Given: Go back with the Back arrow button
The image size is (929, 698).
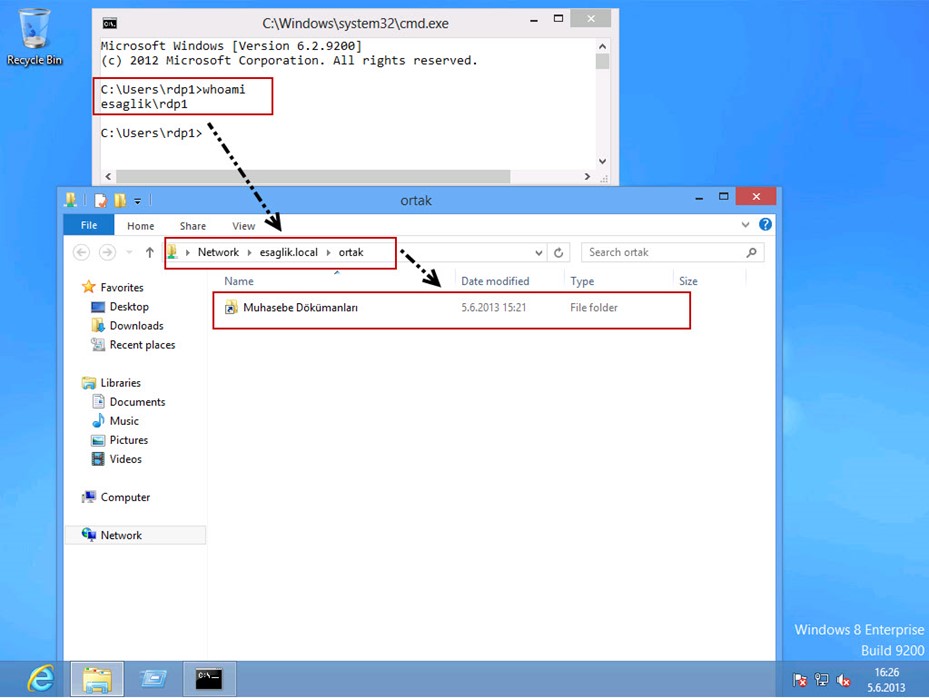Looking at the screenshot, I should [x=81, y=252].
